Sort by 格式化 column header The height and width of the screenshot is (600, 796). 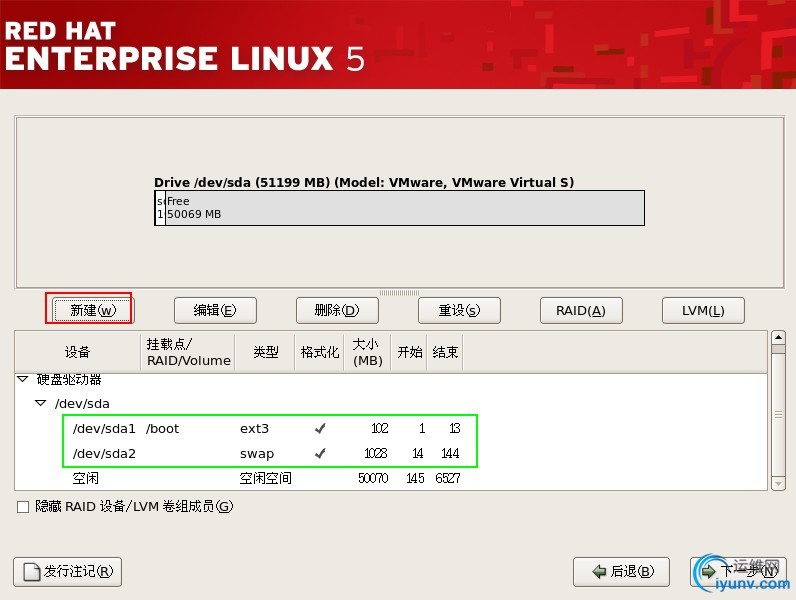pyautogui.click(x=319, y=352)
